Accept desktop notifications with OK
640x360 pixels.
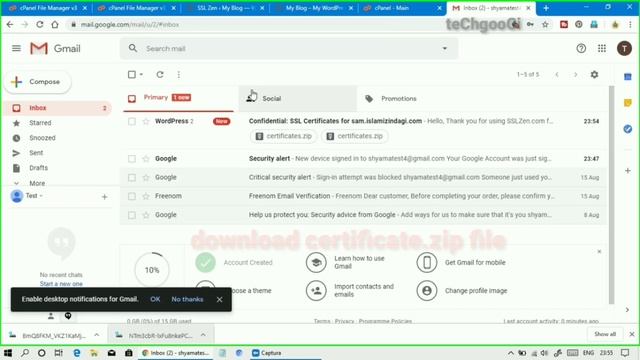(x=155, y=299)
